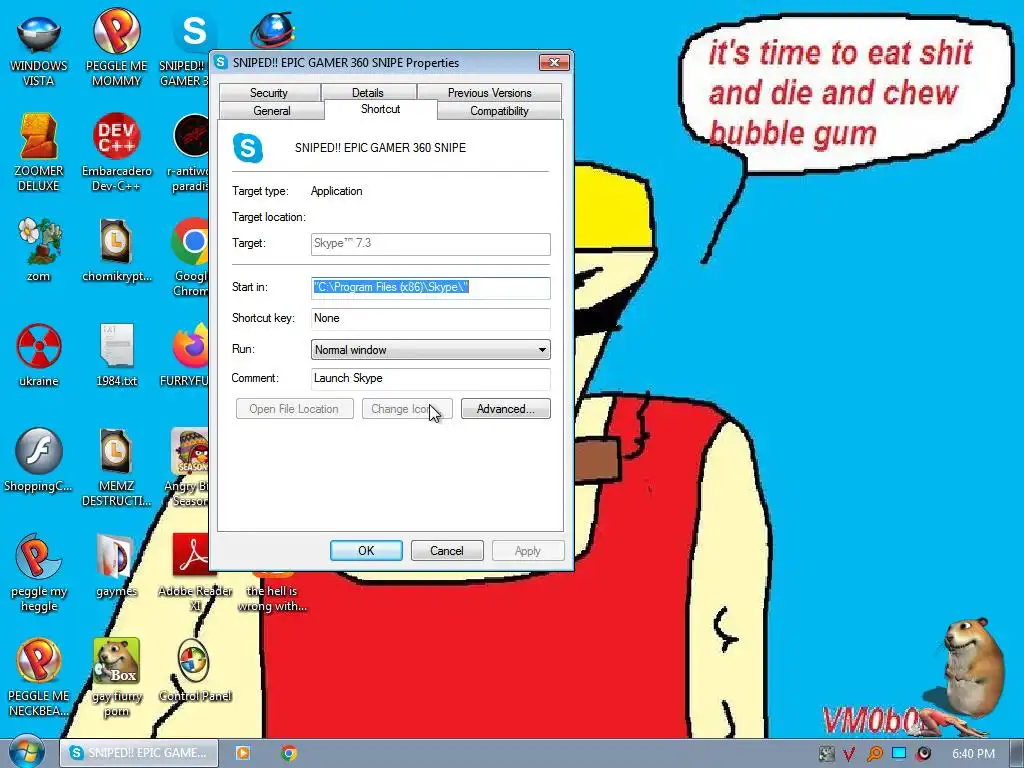Switch to the Compatibility tab
Screen dimensions: 1024x768
pos(499,110)
